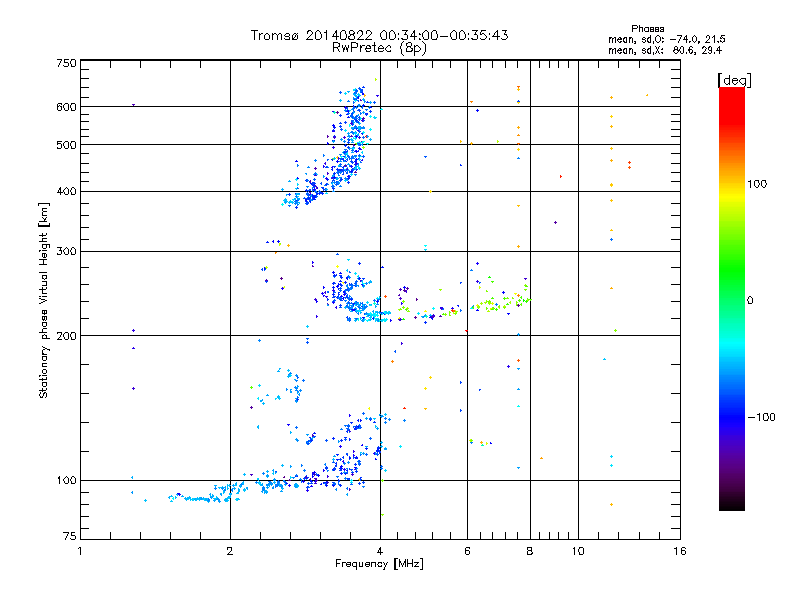The width and height of the screenshot is (800, 600).
Task: Select the "mean, sd,X: 80.6, 29.4" statistics line
Action: tap(665, 50)
